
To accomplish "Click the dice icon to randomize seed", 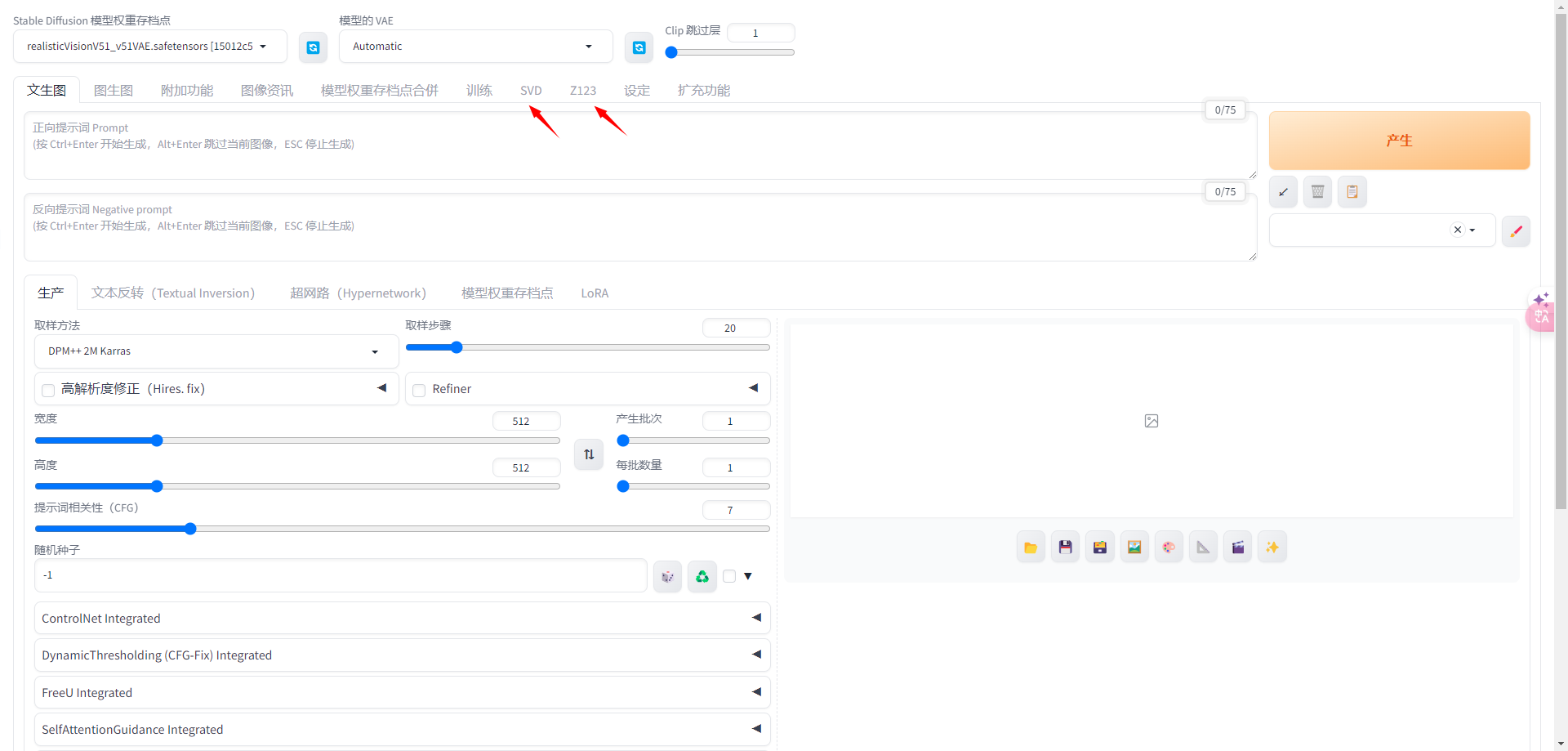I will point(667,577).
